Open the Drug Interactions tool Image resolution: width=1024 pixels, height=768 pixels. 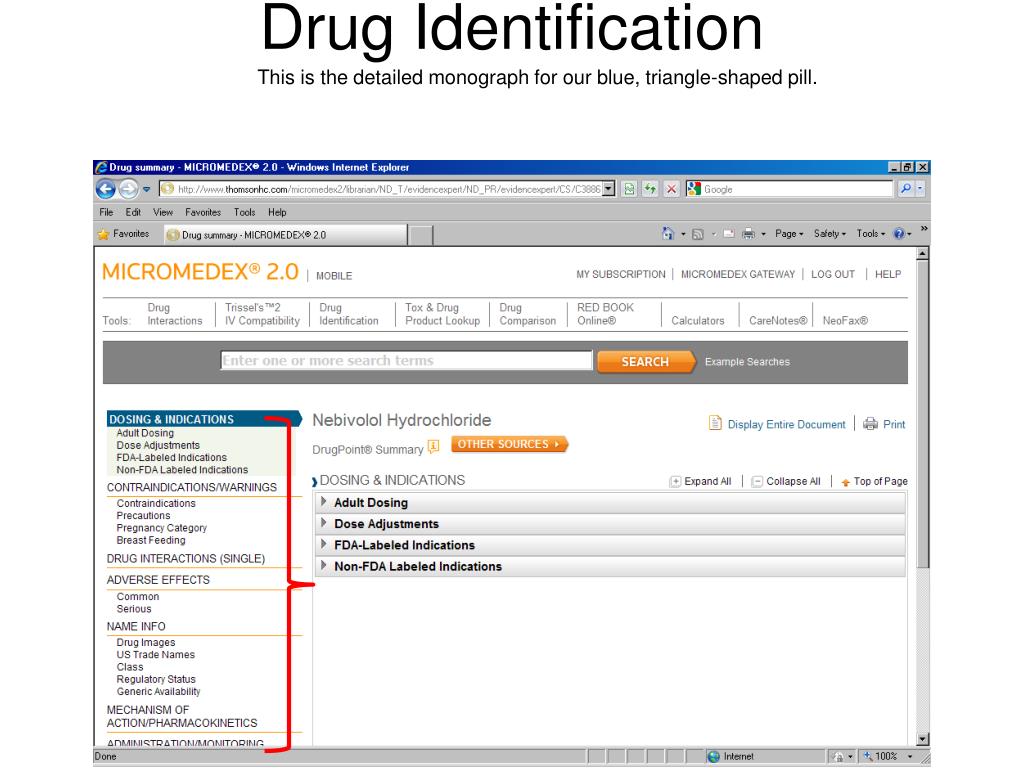(x=174, y=314)
